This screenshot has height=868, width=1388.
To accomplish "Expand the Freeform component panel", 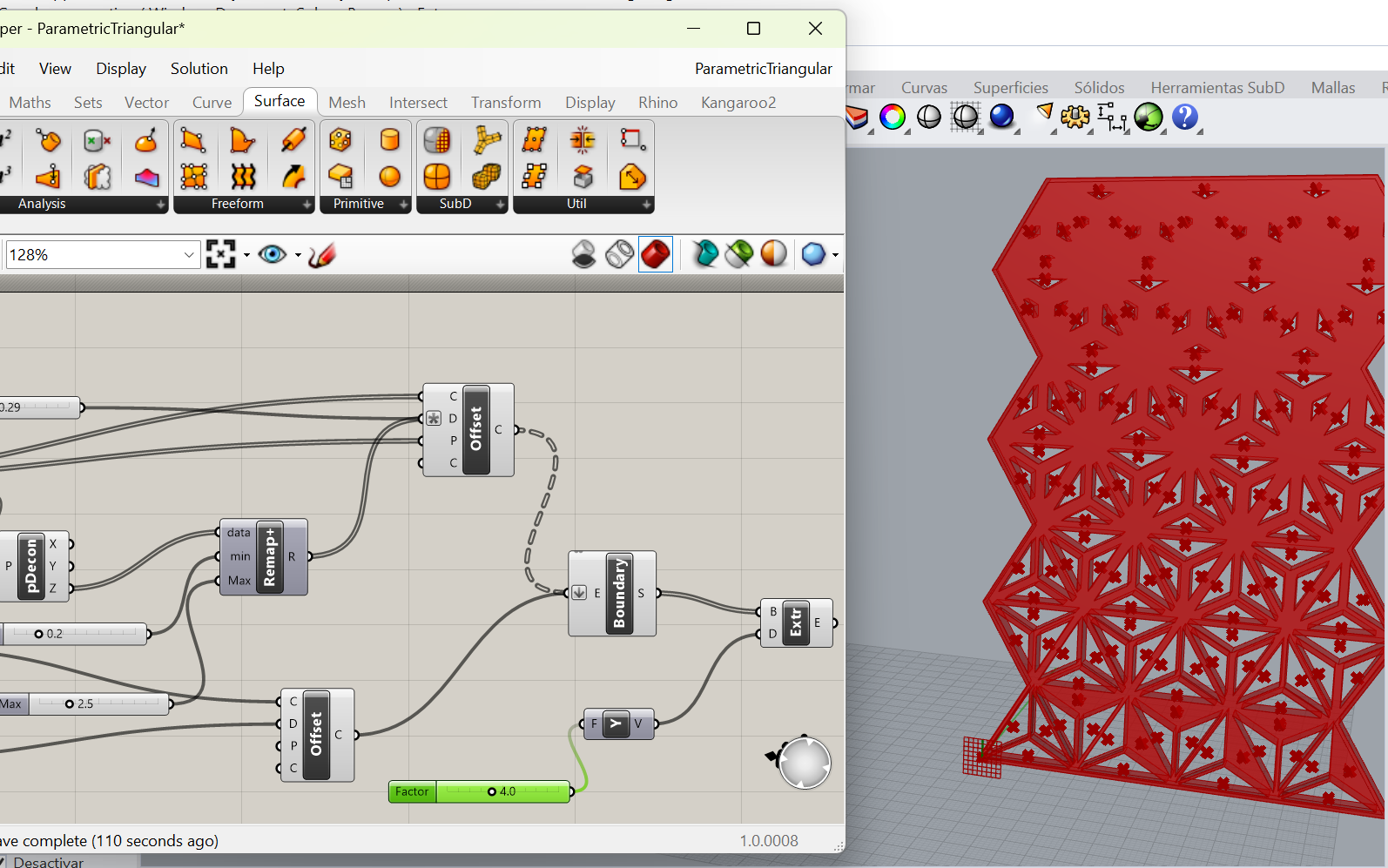I will (307, 205).
